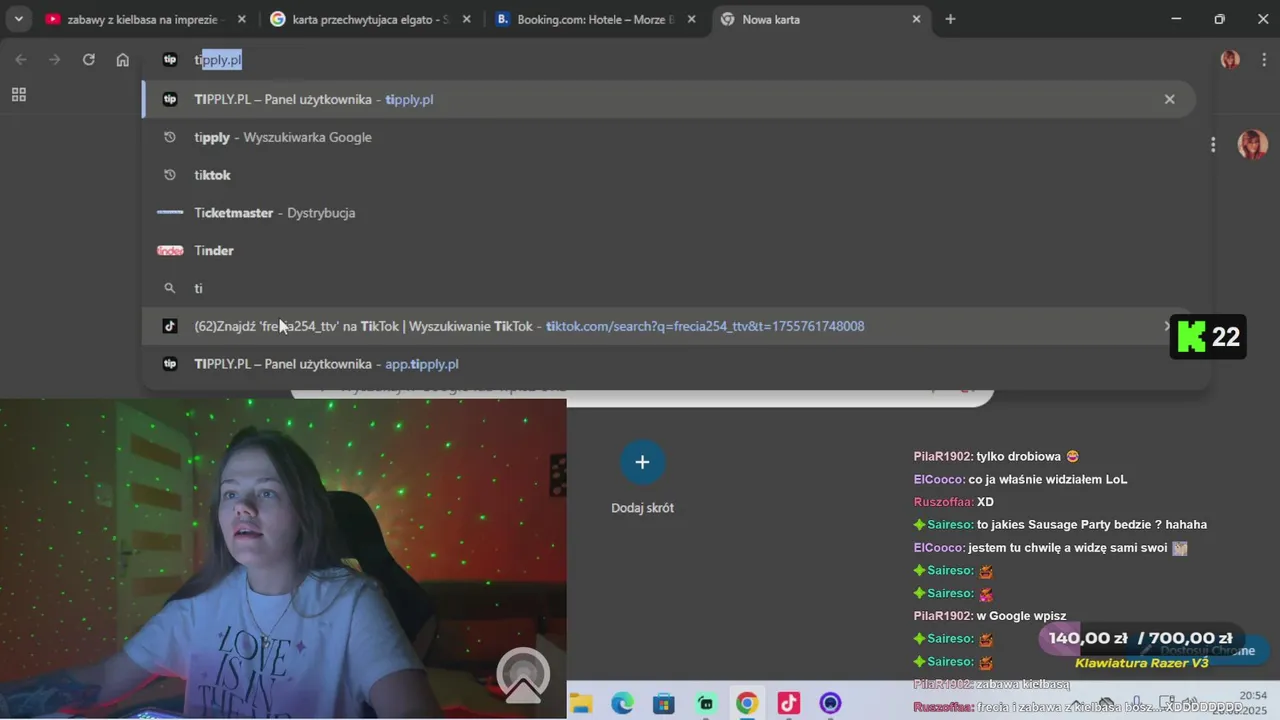Image resolution: width=1280 pixels, height=720 pixels.
Task: Click the TikTok favicon in suggestions
Action: tap(170, 326)
